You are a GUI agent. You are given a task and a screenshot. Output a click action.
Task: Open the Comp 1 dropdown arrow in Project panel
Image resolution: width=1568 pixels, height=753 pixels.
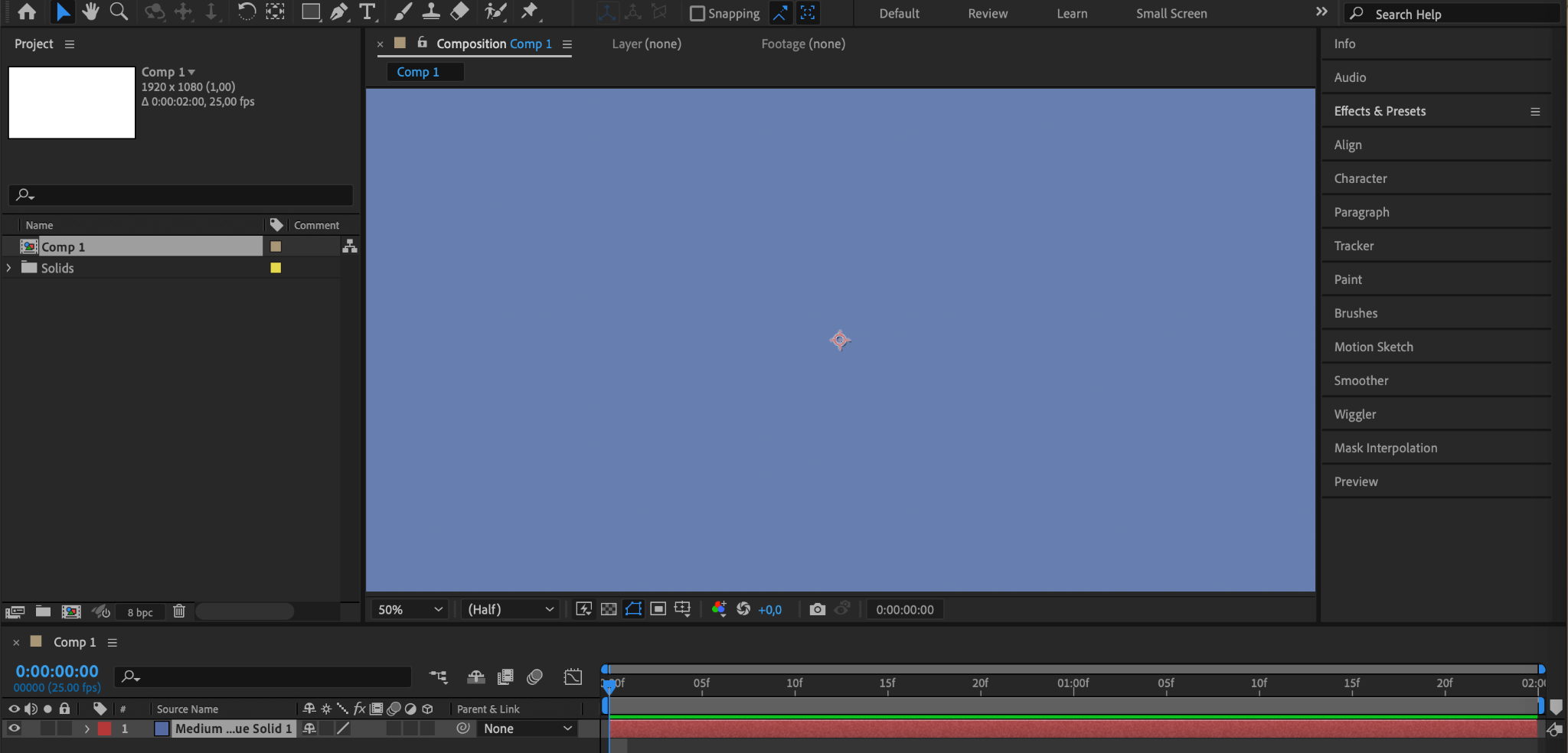click(191, 72)
